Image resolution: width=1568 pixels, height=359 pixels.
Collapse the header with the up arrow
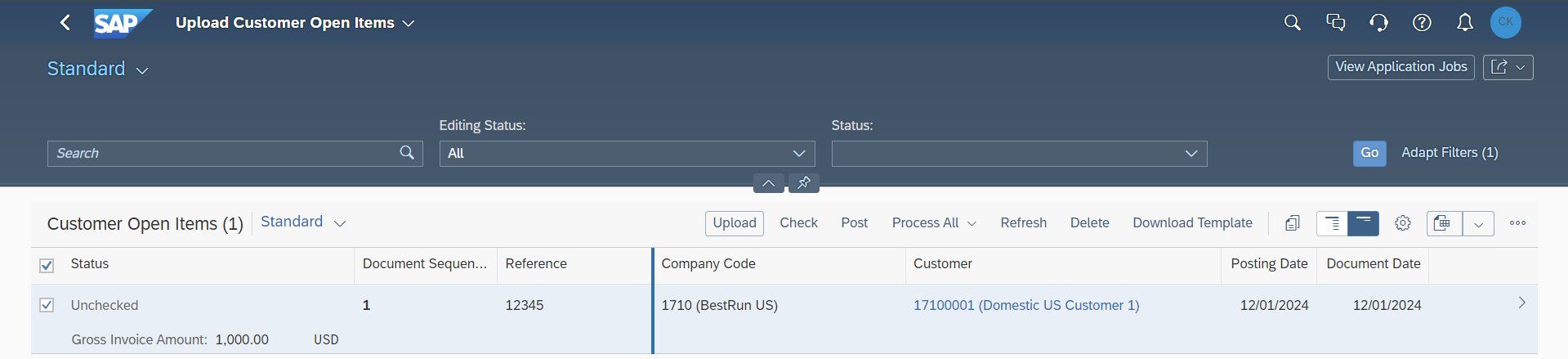(768, 183)
